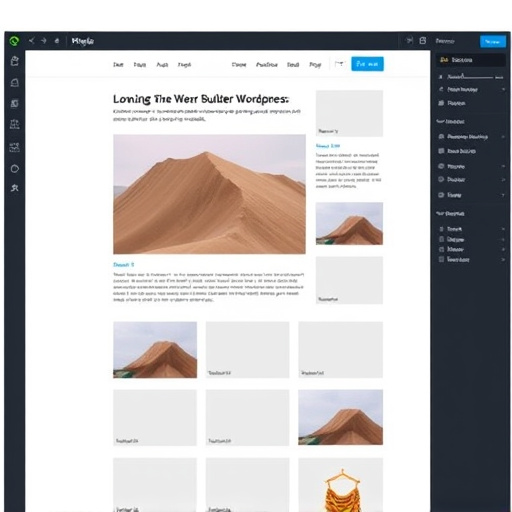Viewport: 512px width, 512px height.
Task: Select the large sand dune image
Action: pyautogui.click(x=209, y=194)
